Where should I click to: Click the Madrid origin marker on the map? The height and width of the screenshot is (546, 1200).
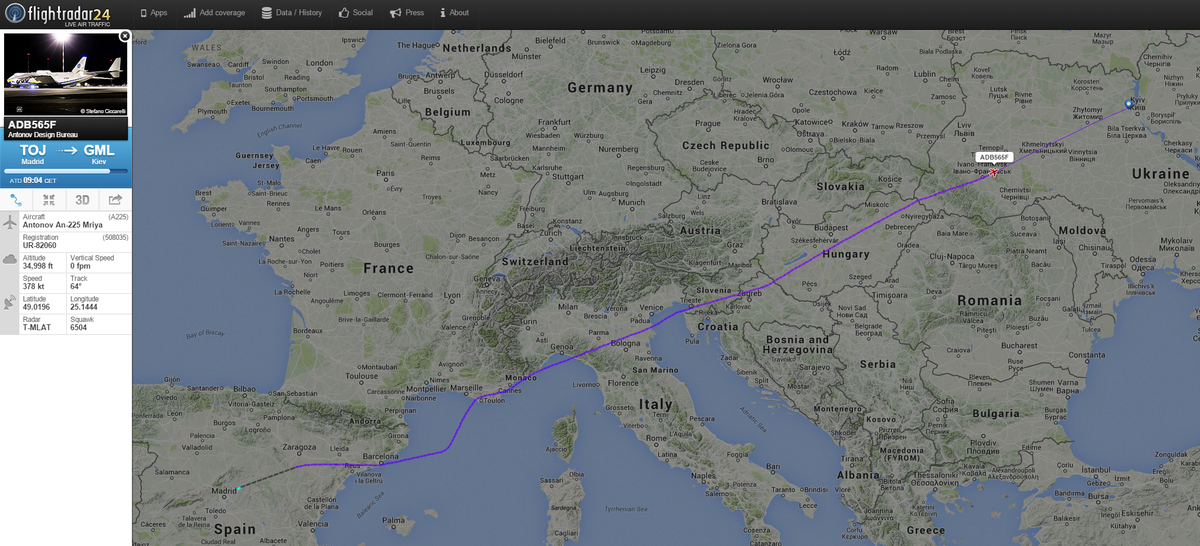coord(239,489)
